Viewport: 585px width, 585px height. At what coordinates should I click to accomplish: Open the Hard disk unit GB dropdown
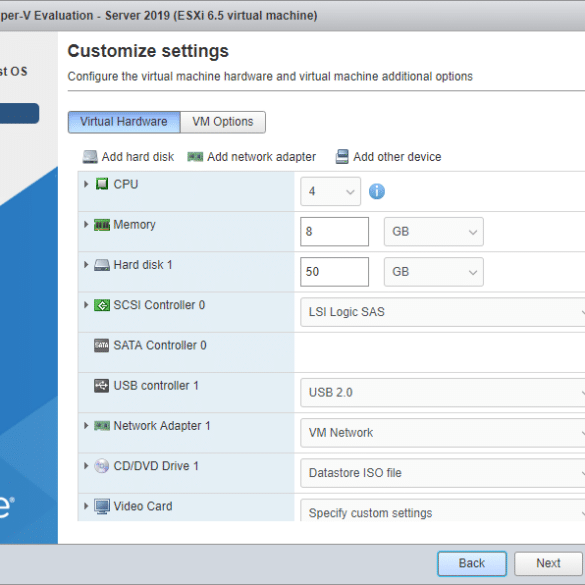(x=434, y=272)
